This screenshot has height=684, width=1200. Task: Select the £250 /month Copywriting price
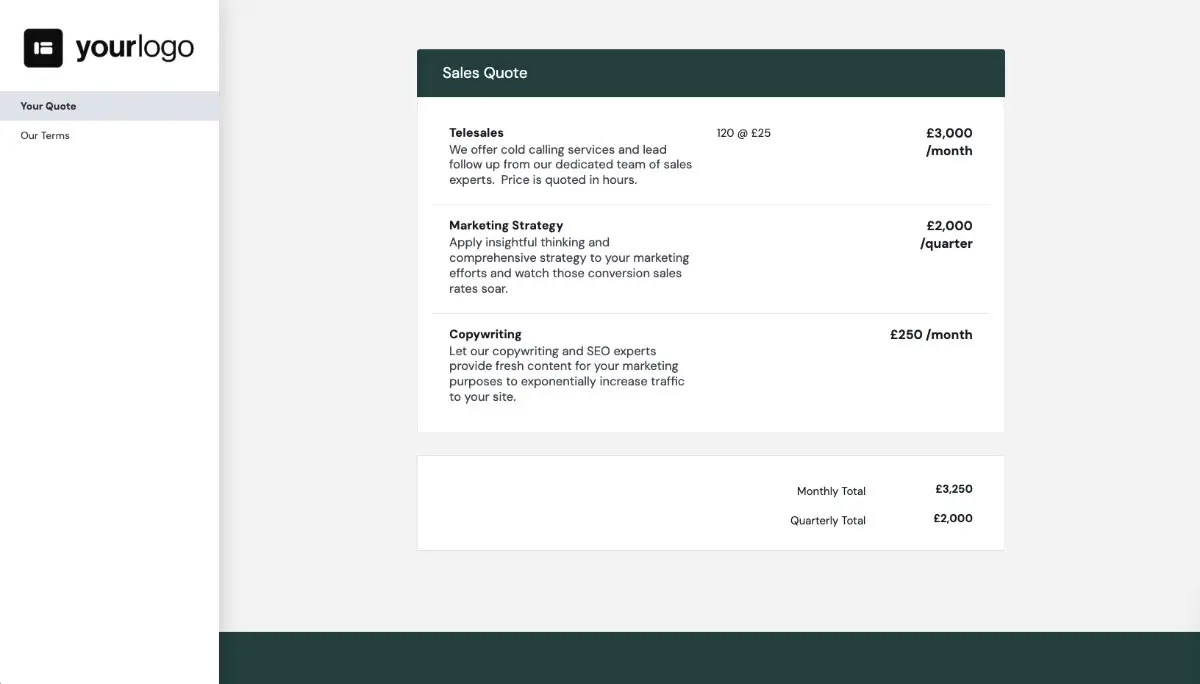click(931, 334)
